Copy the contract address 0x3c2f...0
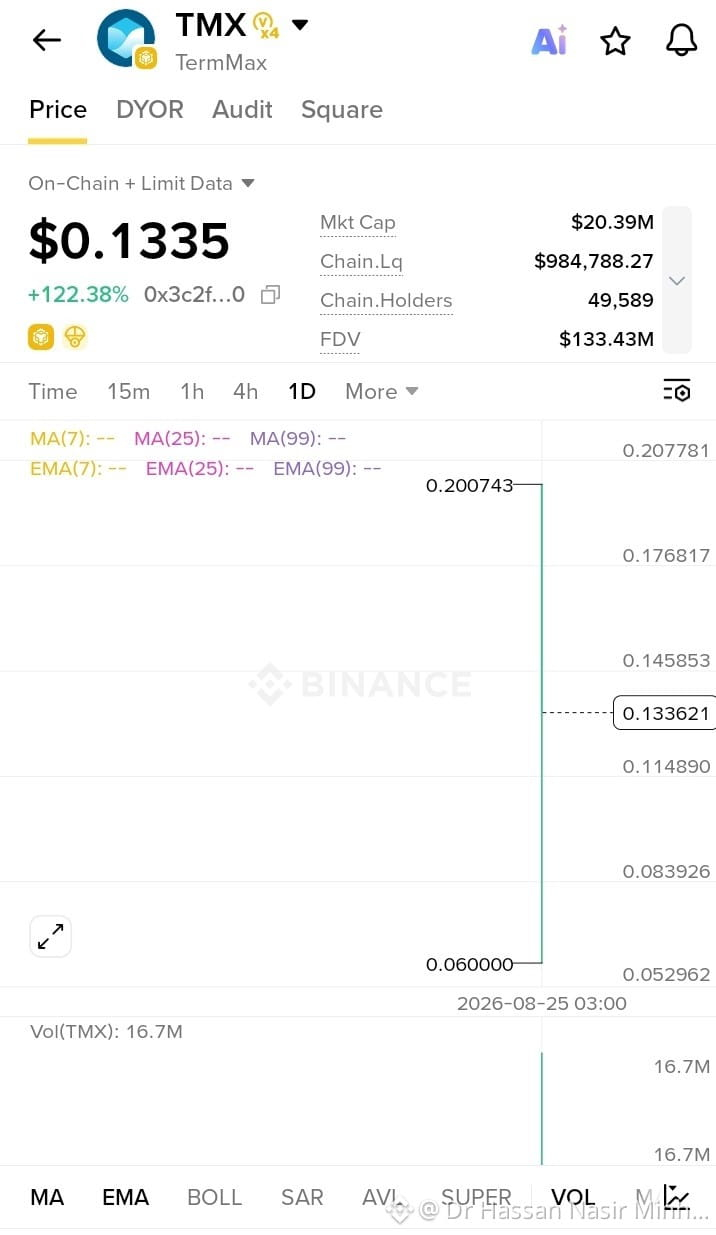This screenshot has width=716, height=1235. pos(270,295)
